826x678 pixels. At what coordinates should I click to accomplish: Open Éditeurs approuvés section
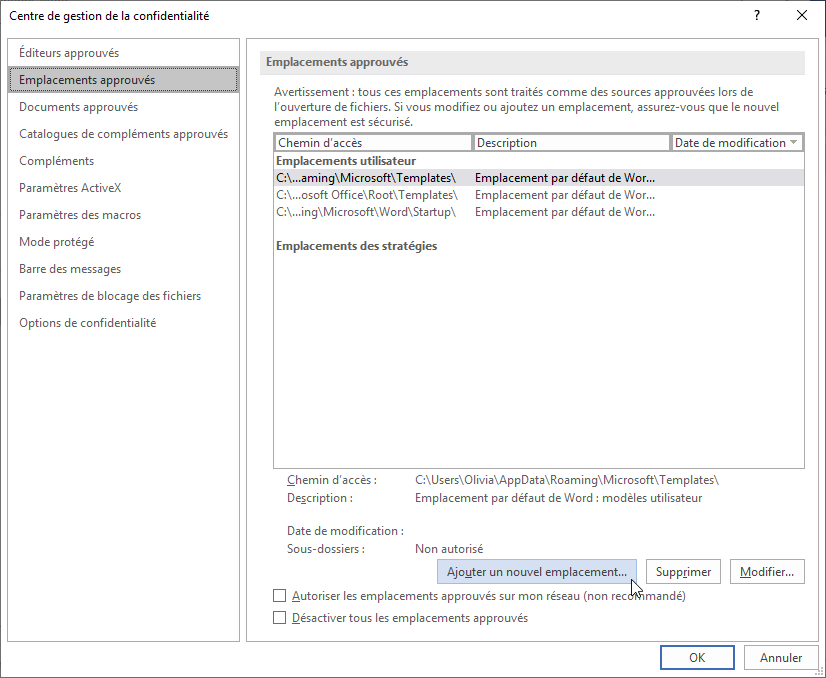click(69, 53)
